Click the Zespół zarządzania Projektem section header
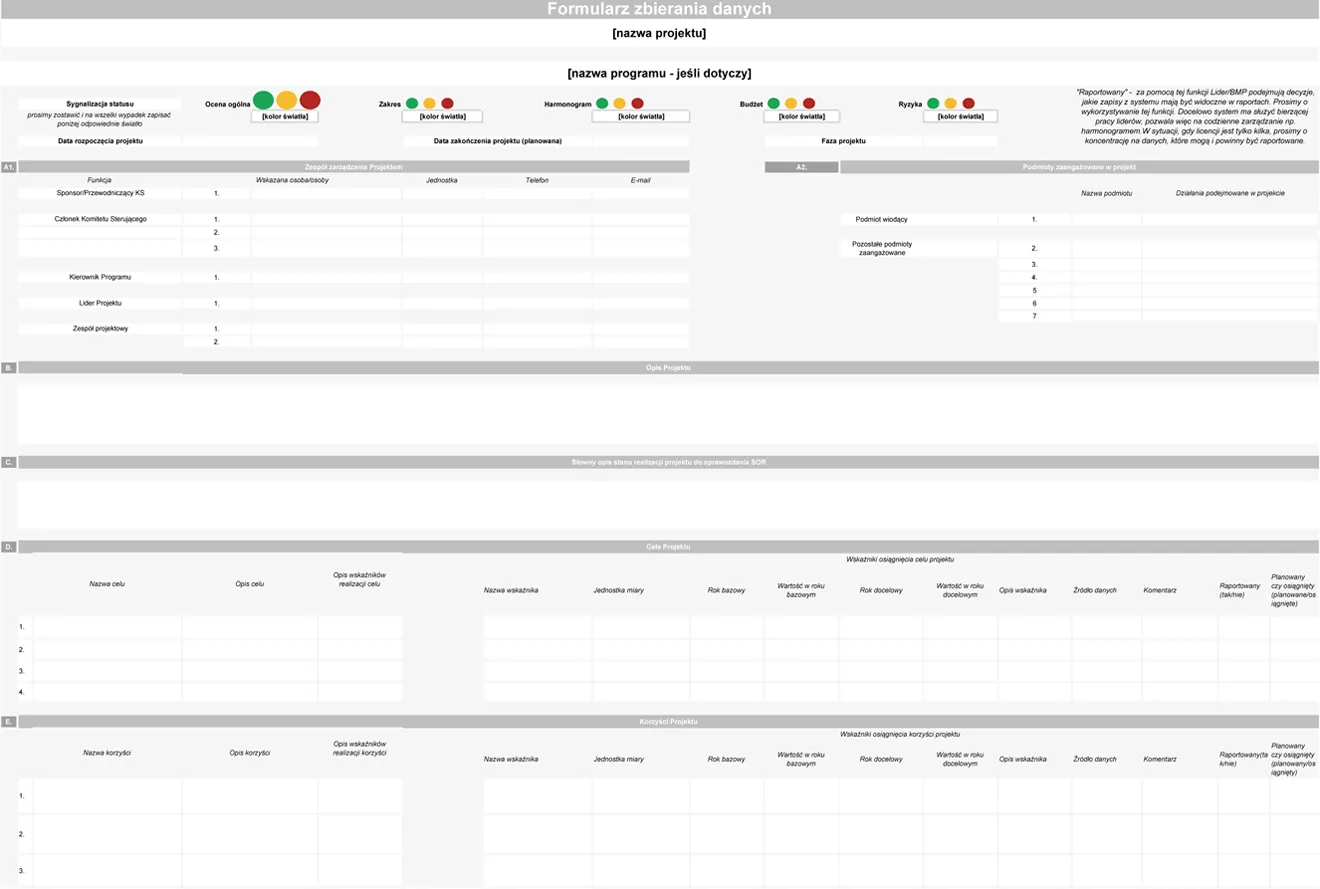Viewport: 1320px width, 889px height. pyautogui.click(x=354, y=167)
